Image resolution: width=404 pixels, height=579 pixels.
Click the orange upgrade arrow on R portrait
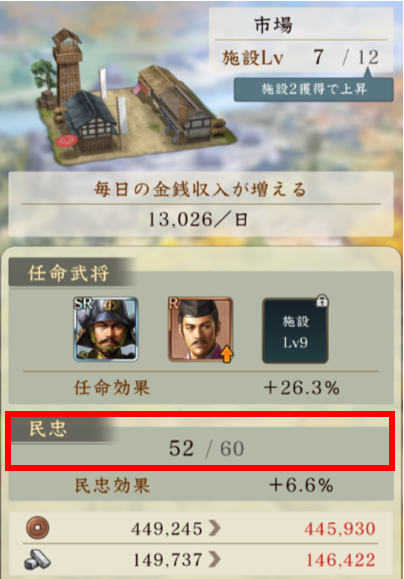227,354
